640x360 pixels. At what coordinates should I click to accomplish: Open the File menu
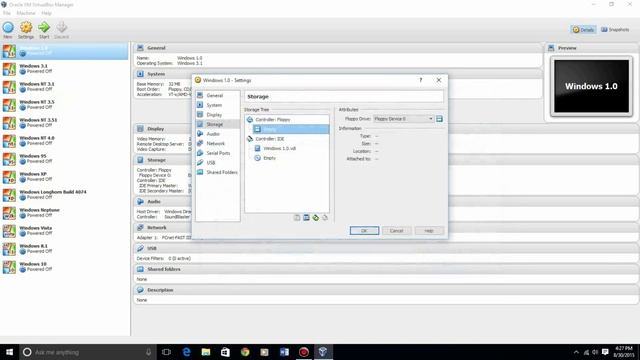click(7, 13)
